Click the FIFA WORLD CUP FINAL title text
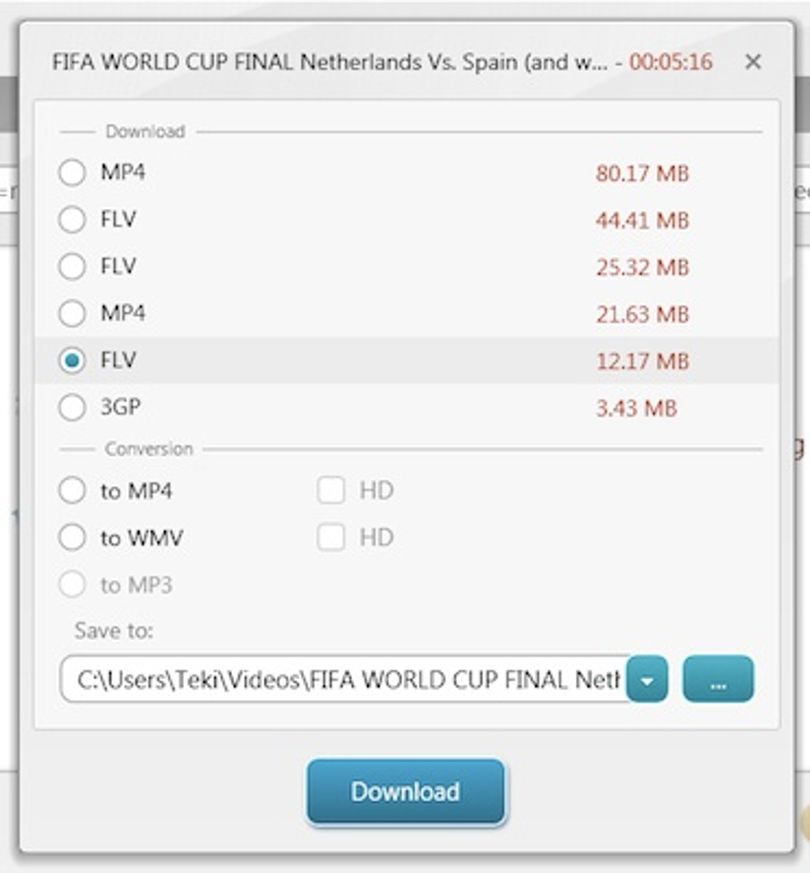 pos(173,62)
